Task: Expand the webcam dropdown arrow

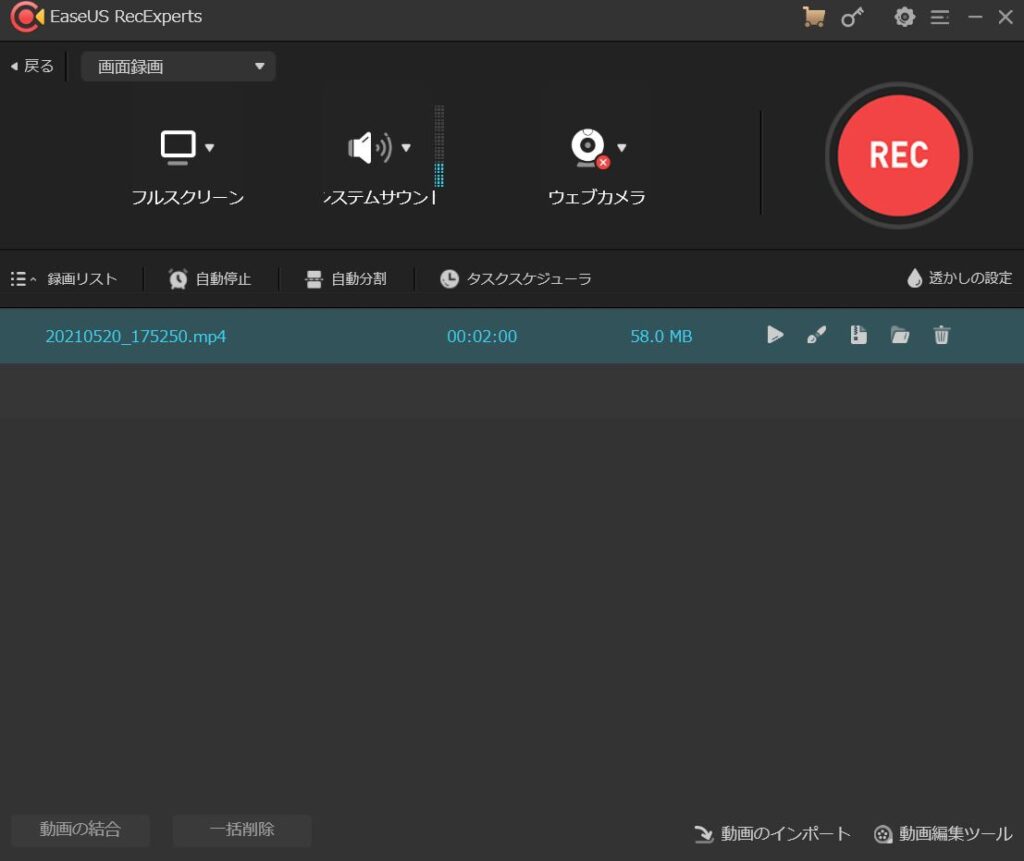Action: click(622, 148)
